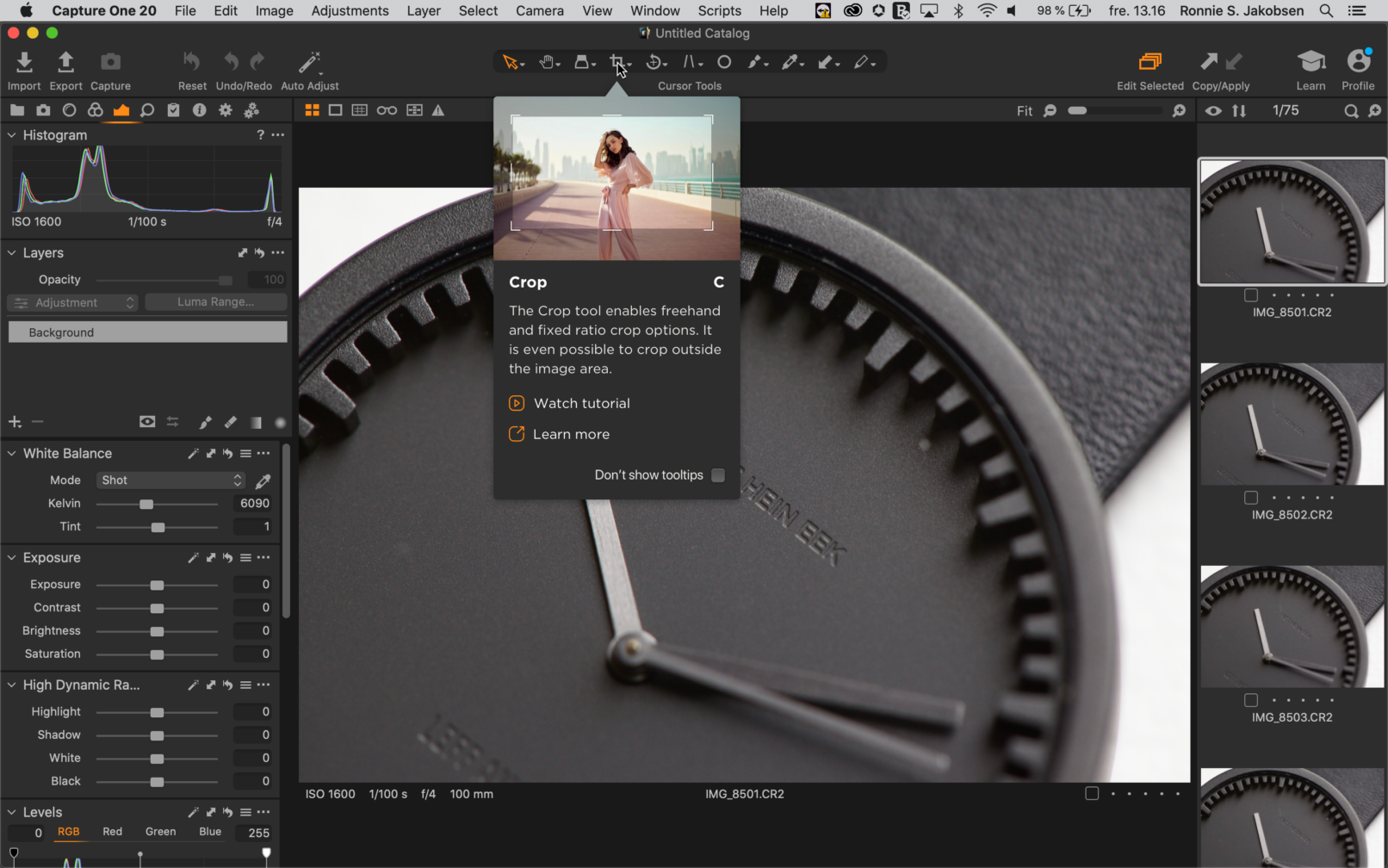The width and height of the screenshot is (1388, 868).
Task: Click the Reset arrow icon
Action: point(191,62)
